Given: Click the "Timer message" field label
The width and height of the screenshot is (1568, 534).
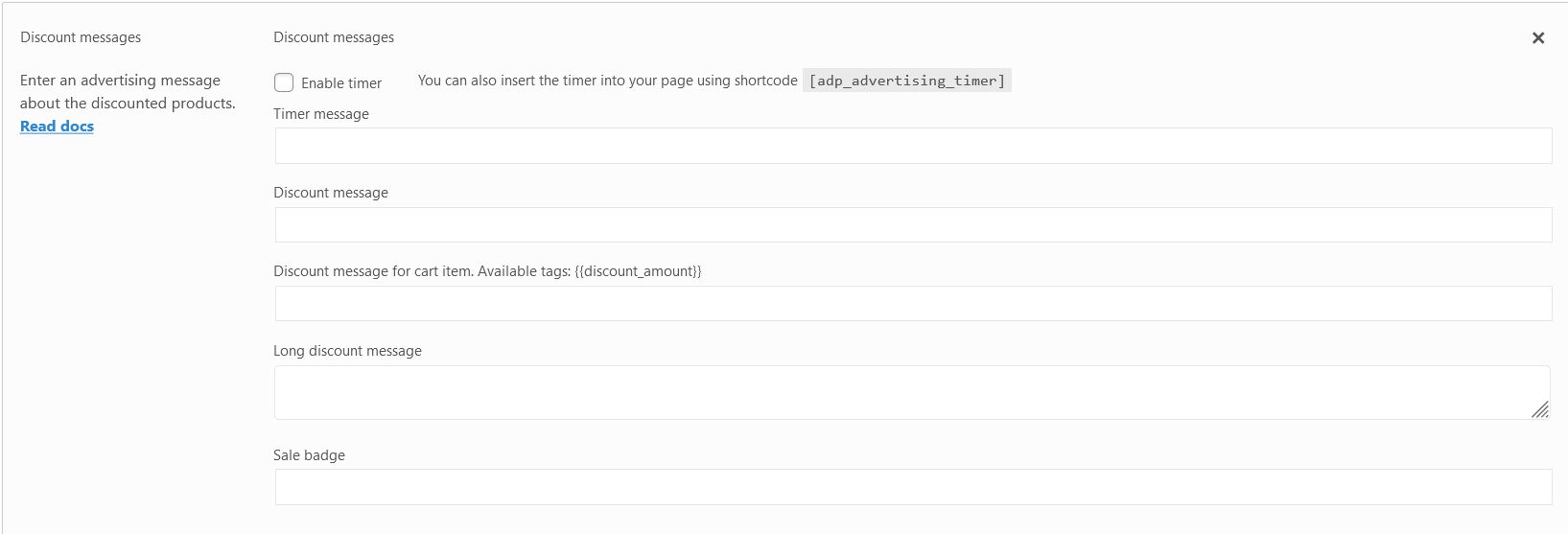Looking at the screenshot, I should coord(321,114).
